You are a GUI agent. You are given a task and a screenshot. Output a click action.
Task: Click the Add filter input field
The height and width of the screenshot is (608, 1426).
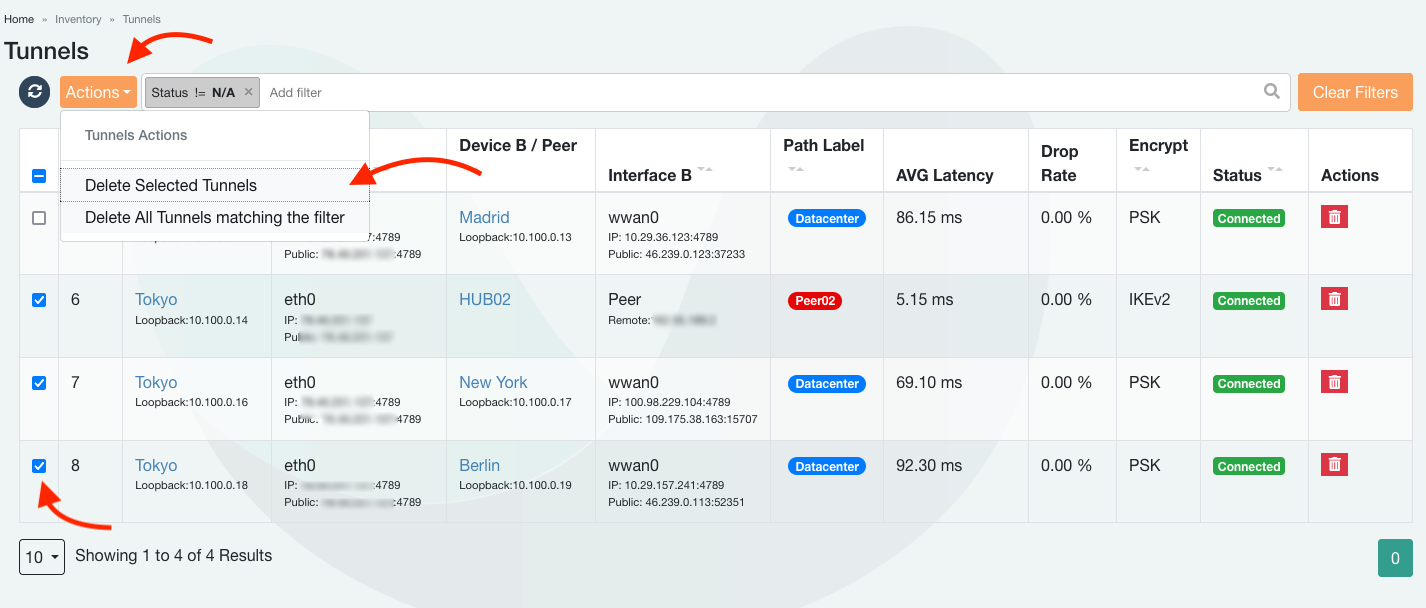[700, 92]
